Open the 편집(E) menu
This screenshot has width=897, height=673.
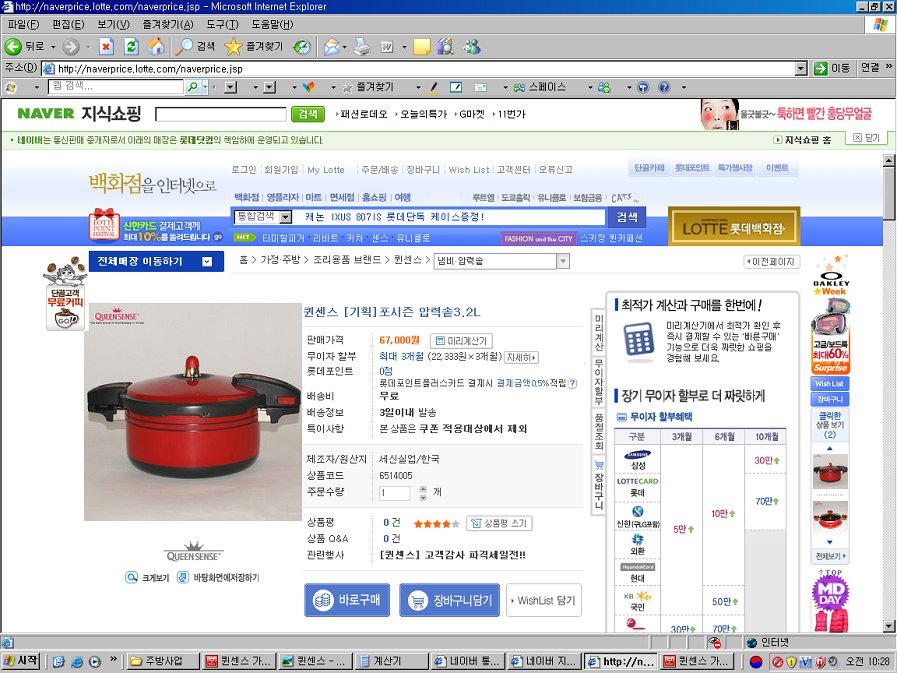[68, 24]
